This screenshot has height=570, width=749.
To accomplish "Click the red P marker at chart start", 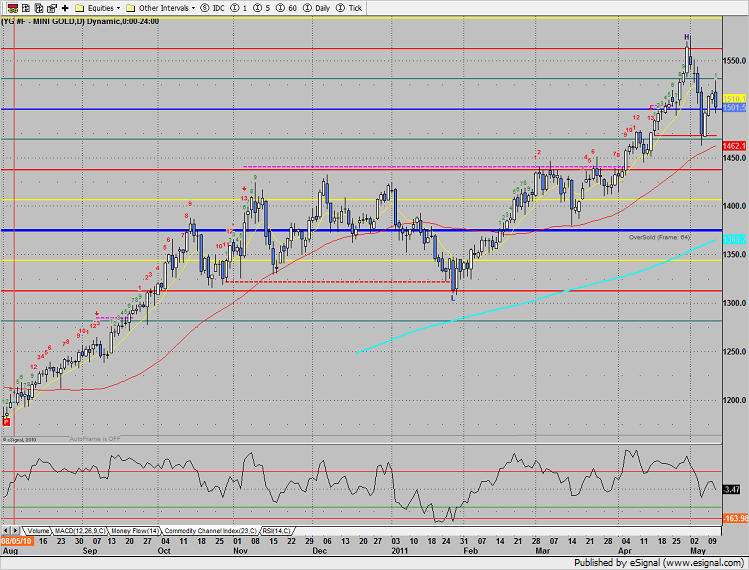I will (x=6, y=421).
